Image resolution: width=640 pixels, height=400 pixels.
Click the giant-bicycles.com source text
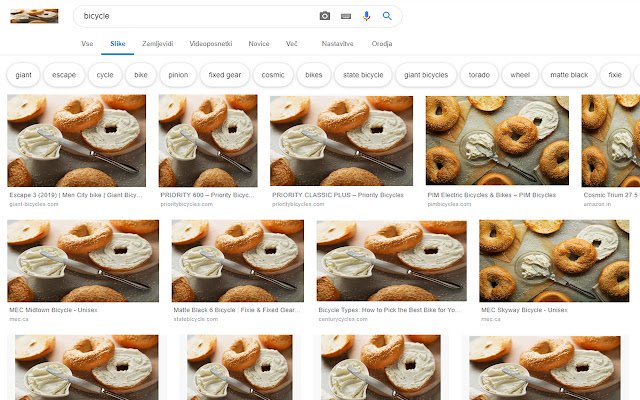pyautogui.click(x=34, y=204)
